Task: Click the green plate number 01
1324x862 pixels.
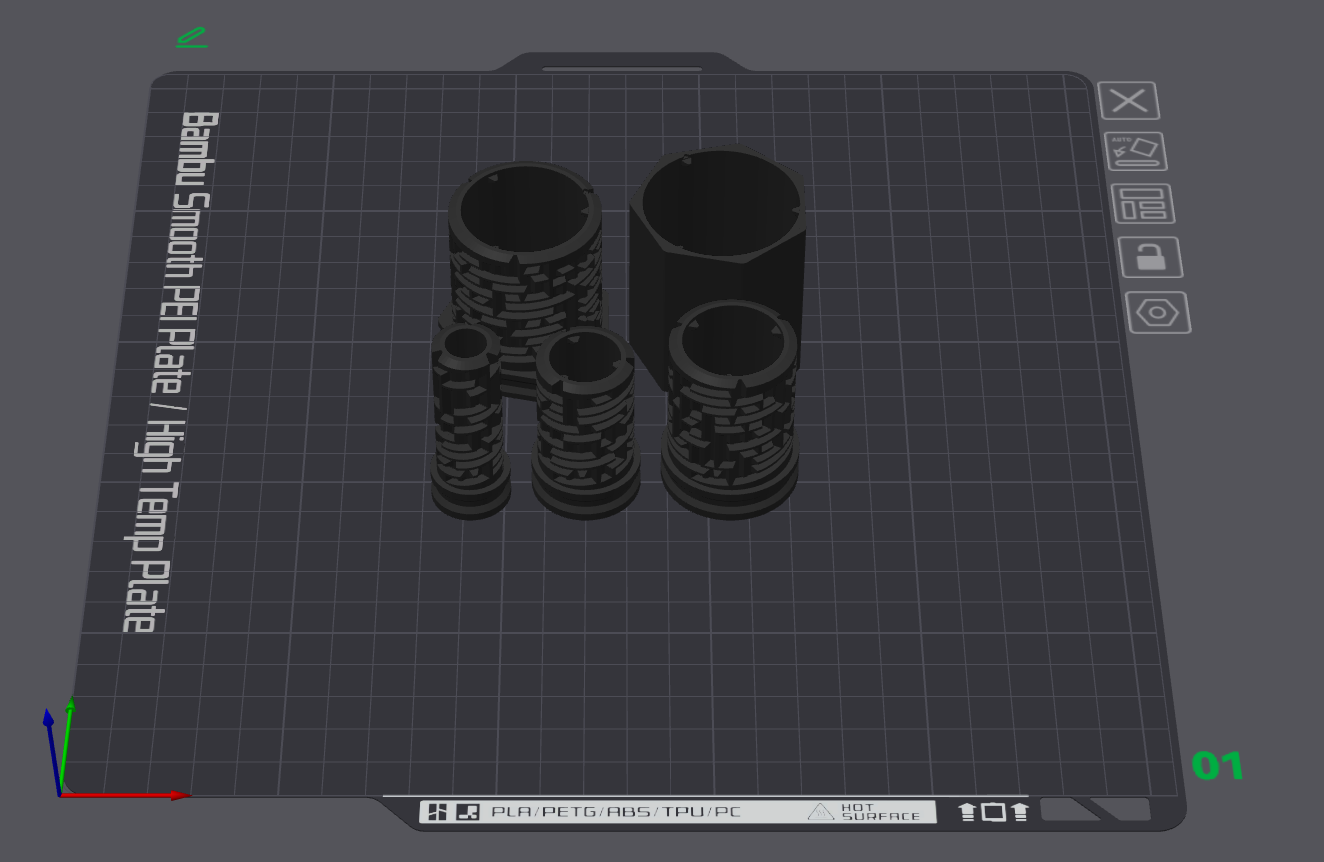Action: 1218,766
